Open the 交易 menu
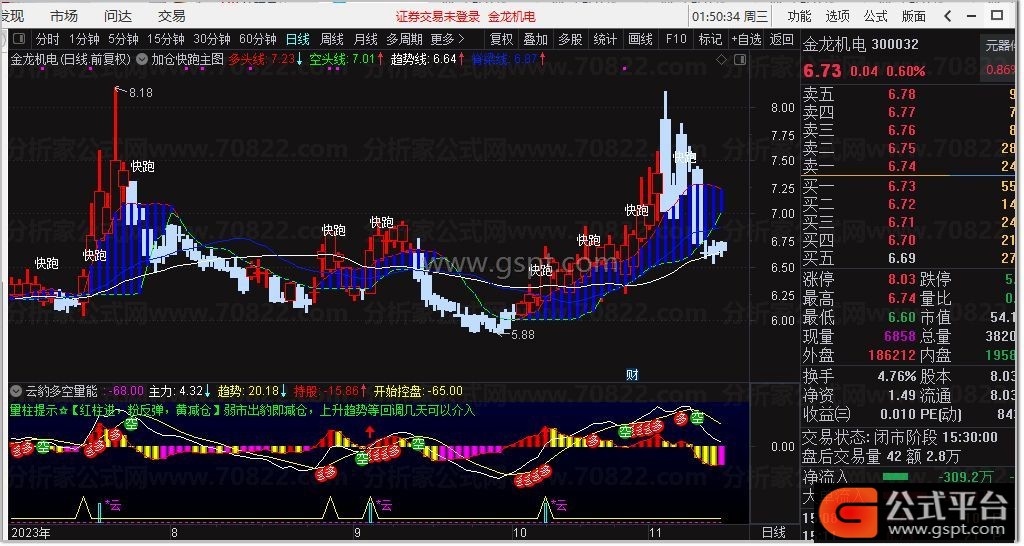The width and height of the screenshot is (1024, 546). 172,16
